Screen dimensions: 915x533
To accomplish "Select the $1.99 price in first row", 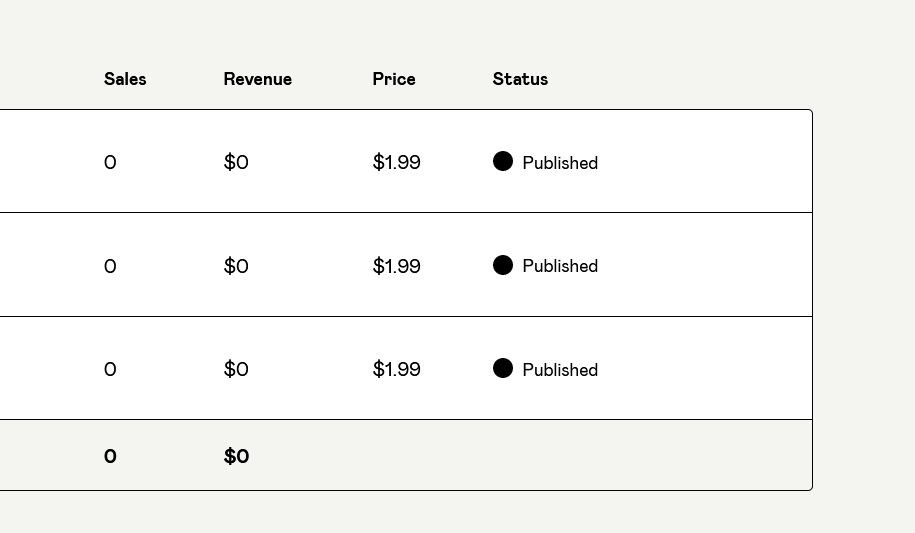I will [x=396, y=162].
